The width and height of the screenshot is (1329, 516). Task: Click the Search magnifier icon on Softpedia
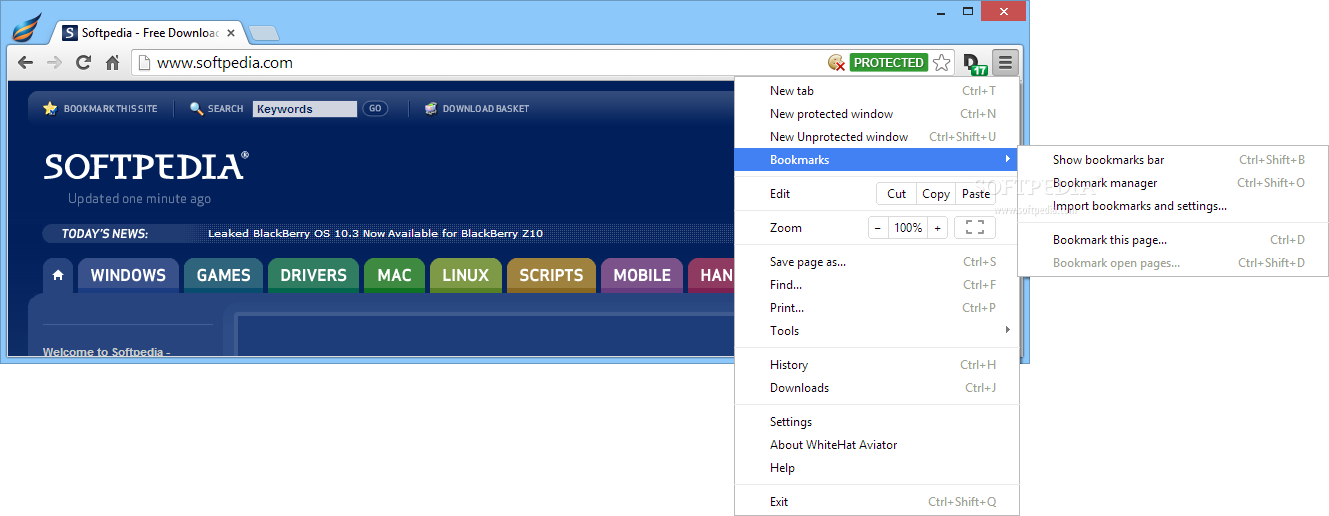pyautogui.click(x=196, y=108)
